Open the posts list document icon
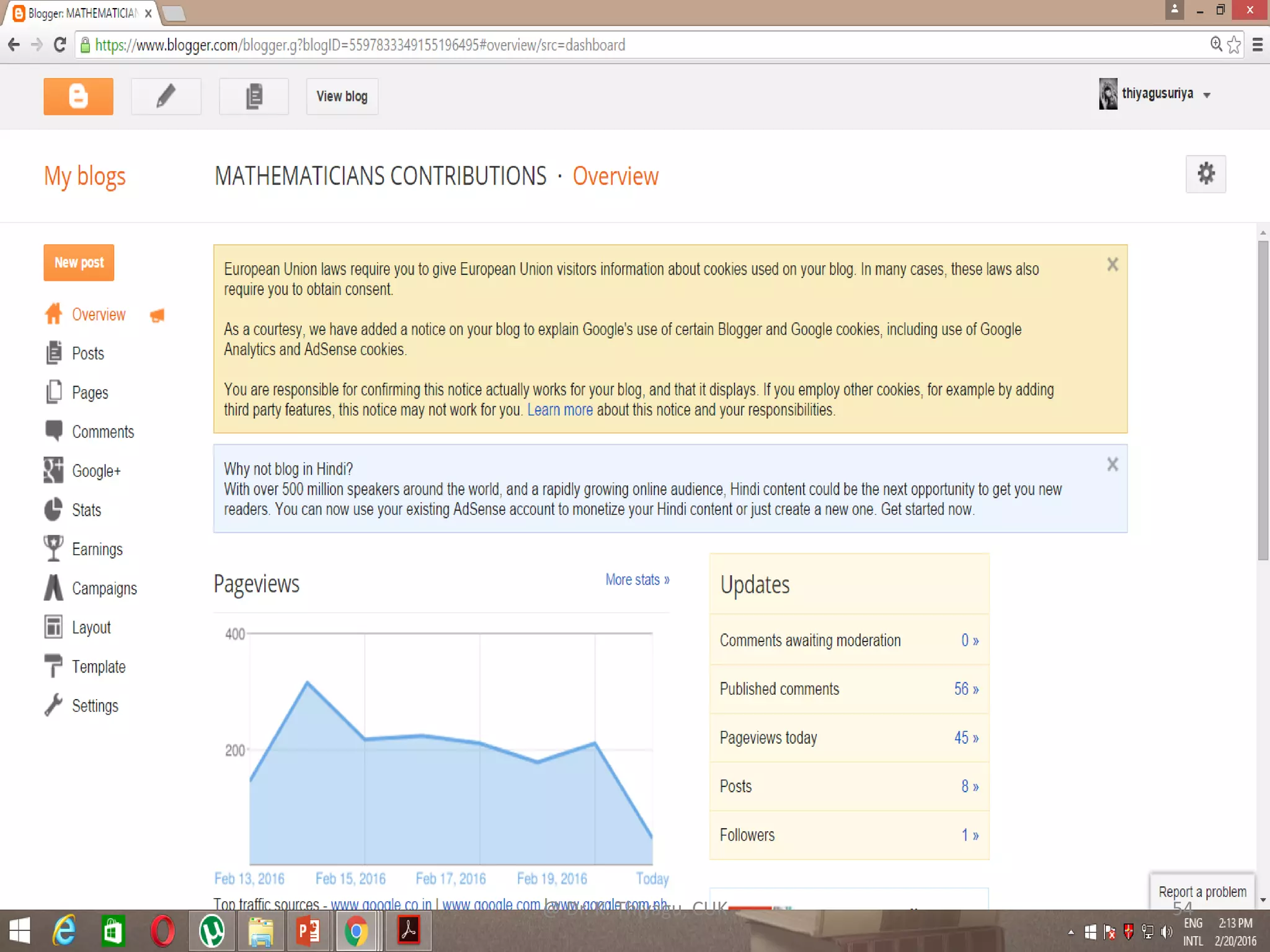1270x952 pixels. point(254,96)
